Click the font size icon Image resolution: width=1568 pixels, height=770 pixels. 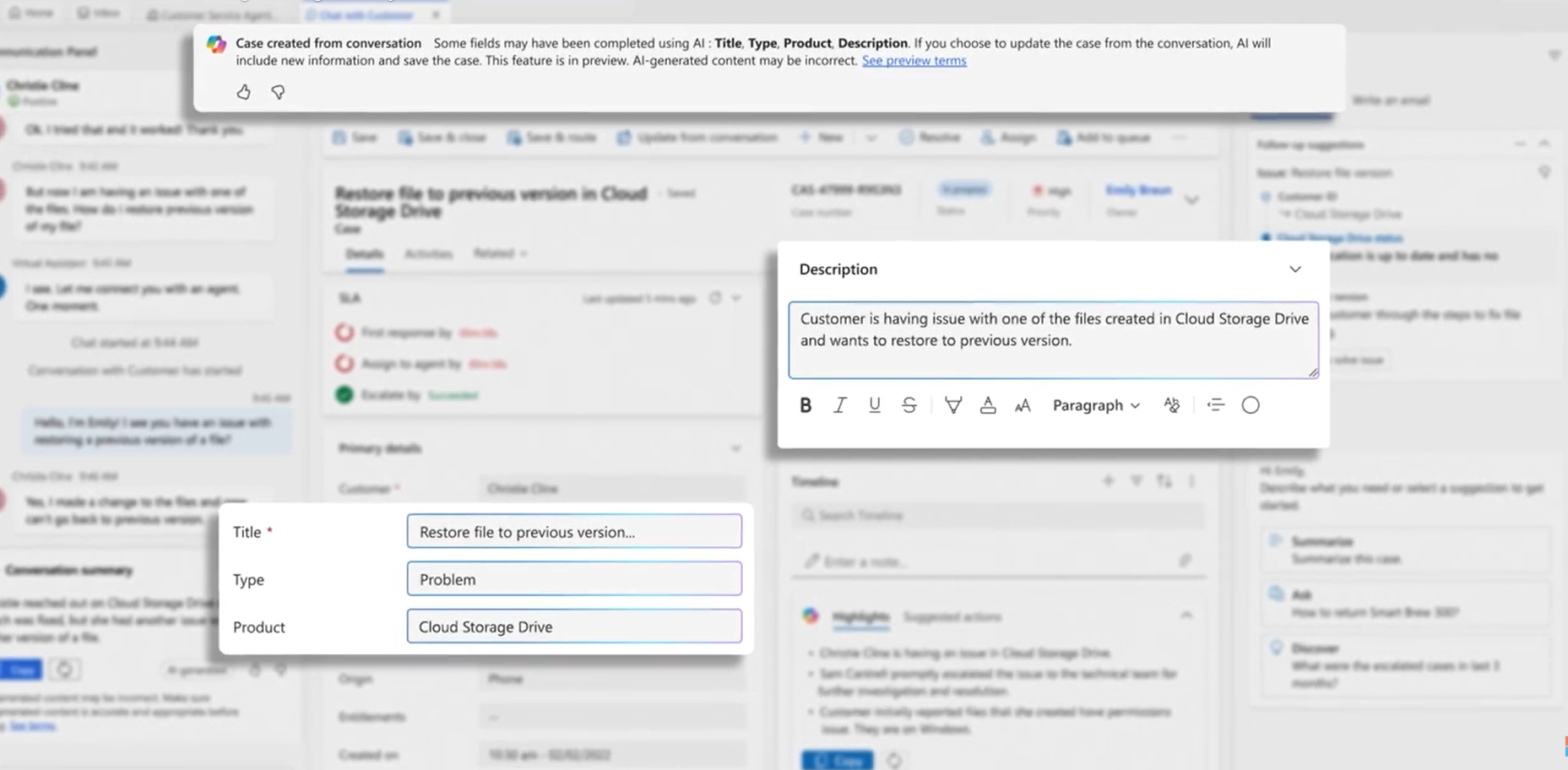pyautogui.click(x=1023, y=405)
